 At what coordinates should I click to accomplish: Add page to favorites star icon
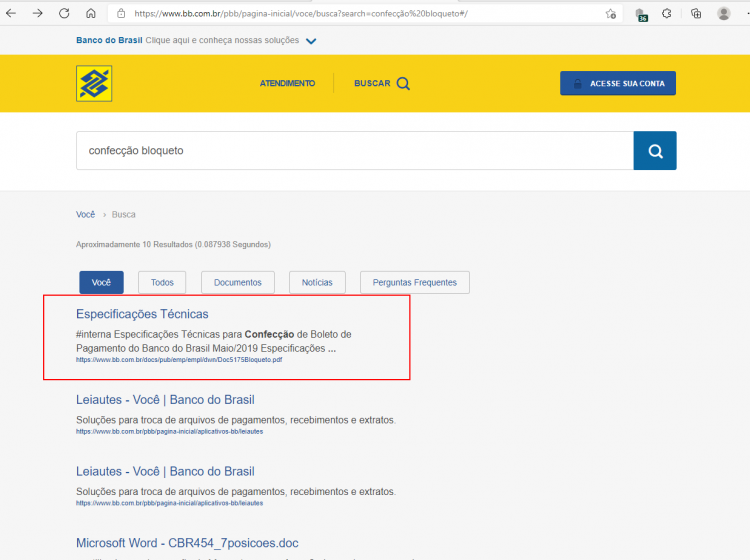[x=611, y=14]
